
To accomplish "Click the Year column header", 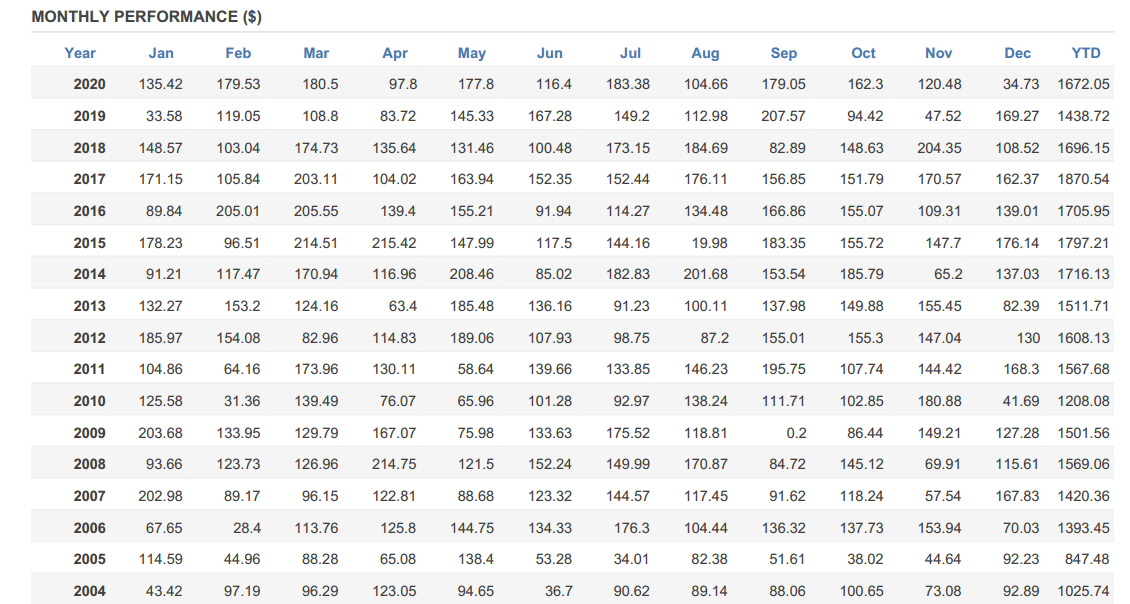I will coord(80,53).
